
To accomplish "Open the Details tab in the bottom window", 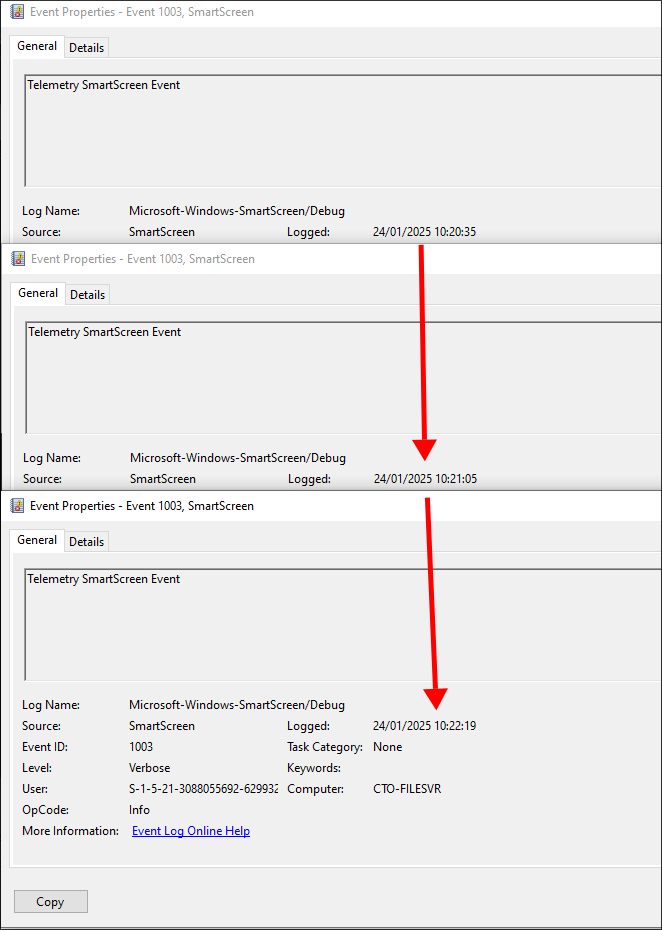I will 87,542.
